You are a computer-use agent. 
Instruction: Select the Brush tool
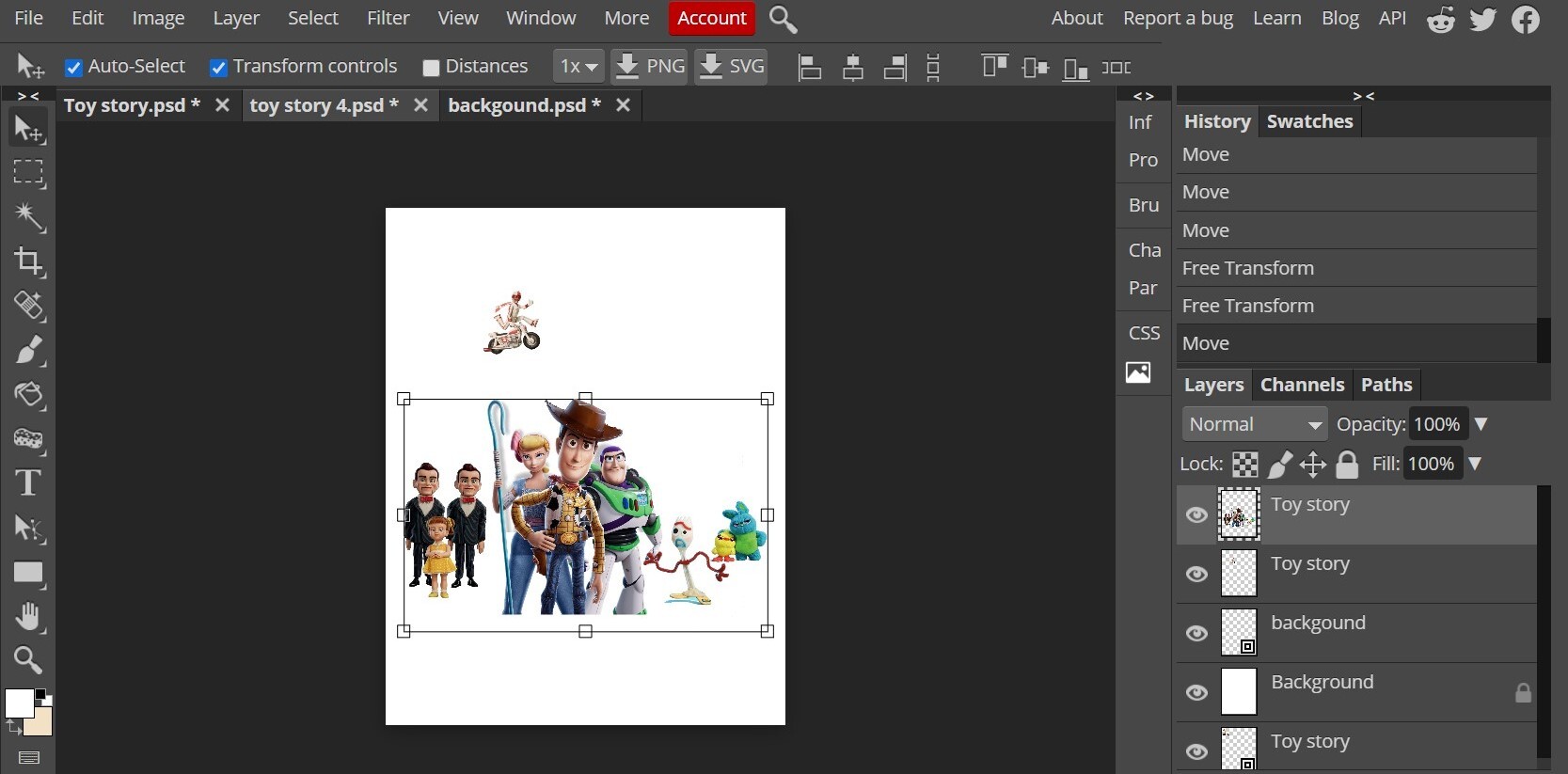click(28, 350)
